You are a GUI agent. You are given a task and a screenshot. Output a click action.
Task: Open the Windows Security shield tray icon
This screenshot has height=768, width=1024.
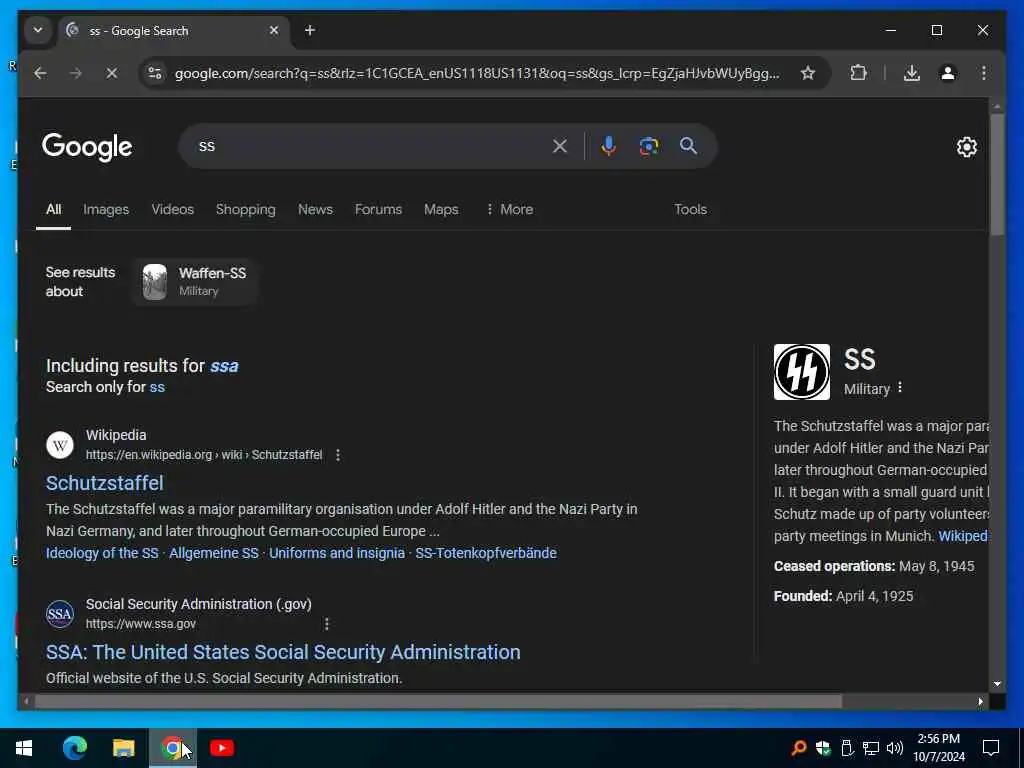pos(823,748)
